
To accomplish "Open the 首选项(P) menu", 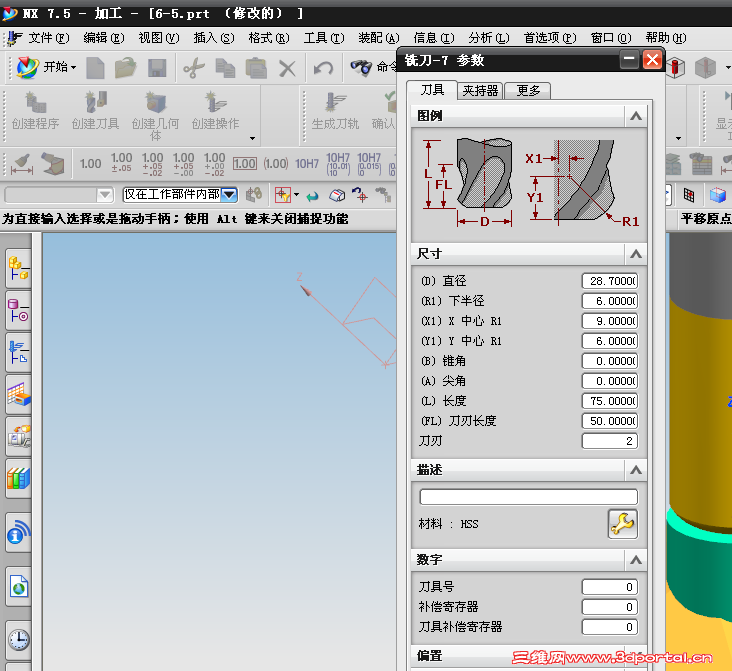I will (x=550, y=38).
